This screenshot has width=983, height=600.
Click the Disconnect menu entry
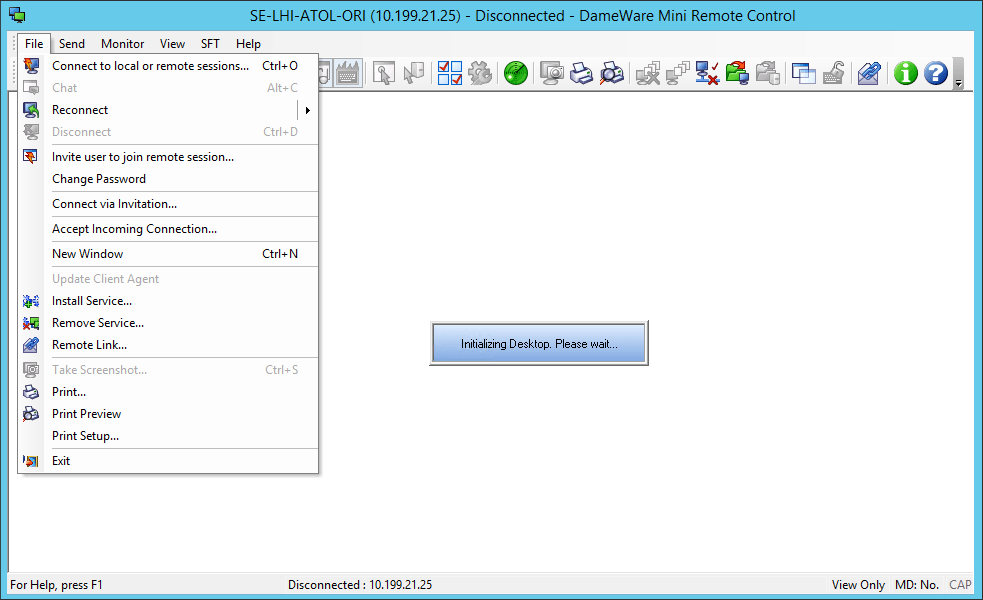click(x=169, y=132)
